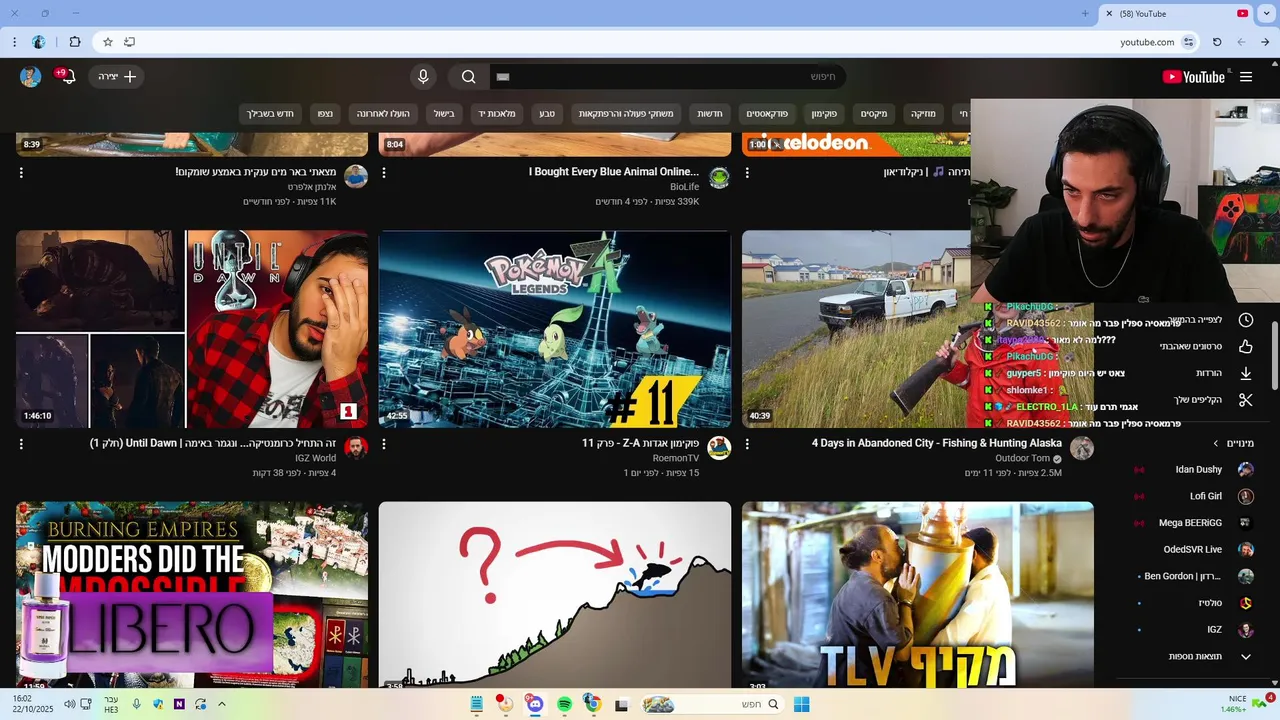Select the פוקימון filter chip
1280x720 pixels.
[824, 114]
